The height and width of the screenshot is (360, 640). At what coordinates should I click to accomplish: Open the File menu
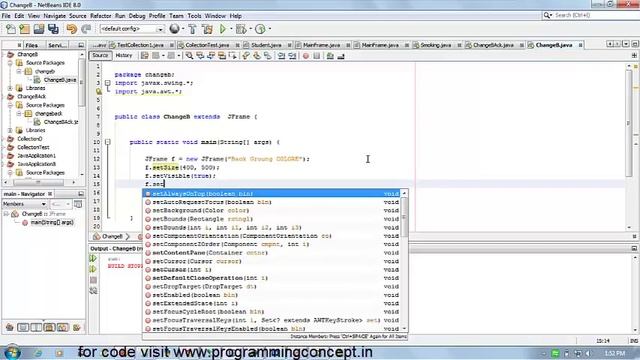pyautogui.click(x=6, y=16)
